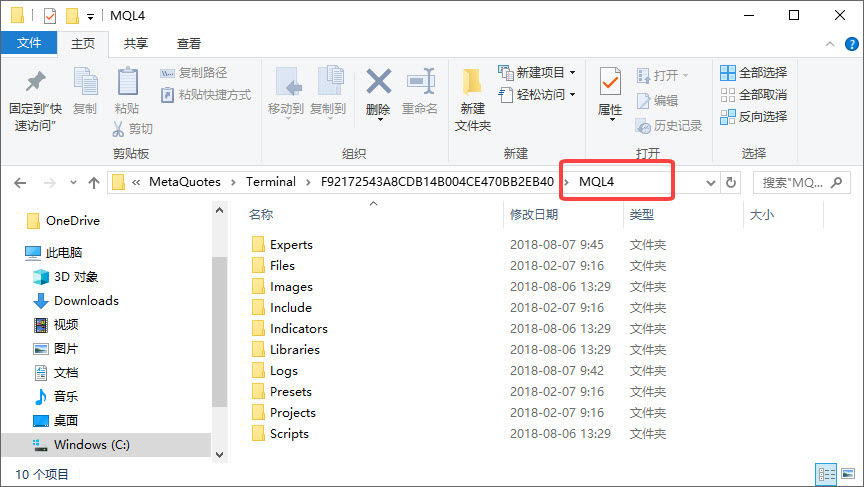Screen dimensions: 864x487
Task: Open the View ribbon tab
Action: pos(188,44)
